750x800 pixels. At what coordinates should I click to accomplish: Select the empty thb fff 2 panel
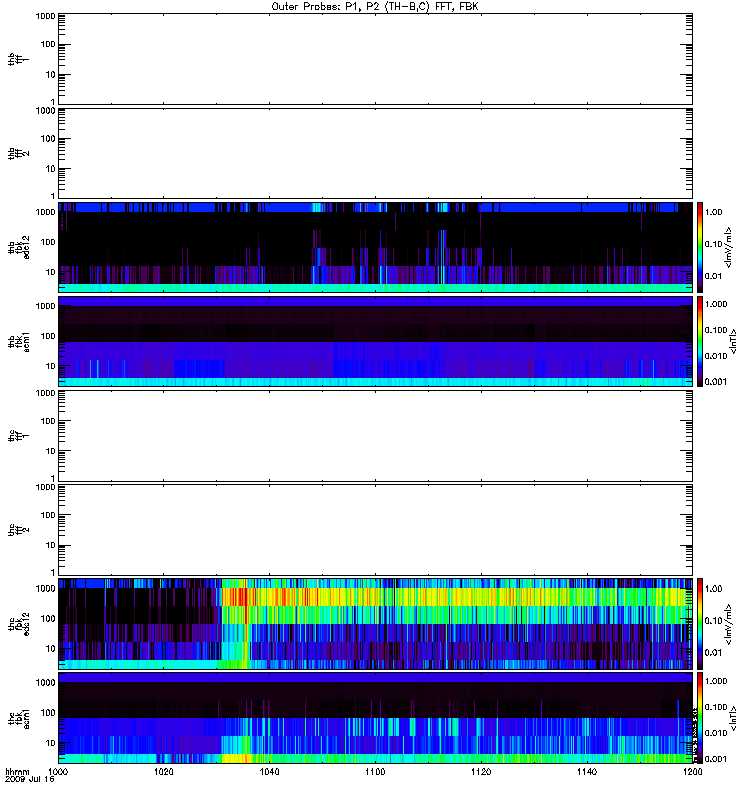tap(375, 153)
